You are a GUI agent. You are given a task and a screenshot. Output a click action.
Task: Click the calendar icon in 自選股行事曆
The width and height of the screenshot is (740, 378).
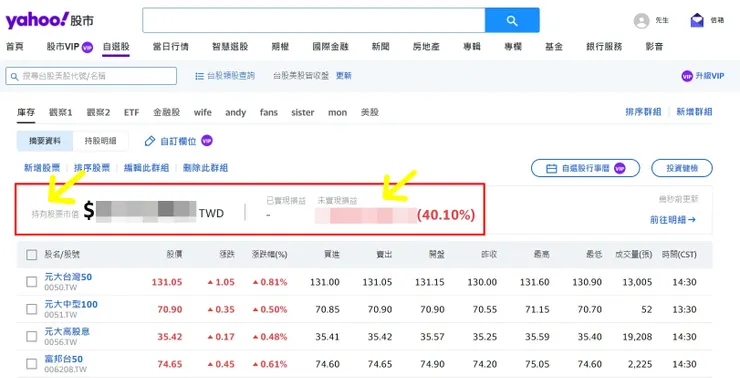click(x=551, y=168)
